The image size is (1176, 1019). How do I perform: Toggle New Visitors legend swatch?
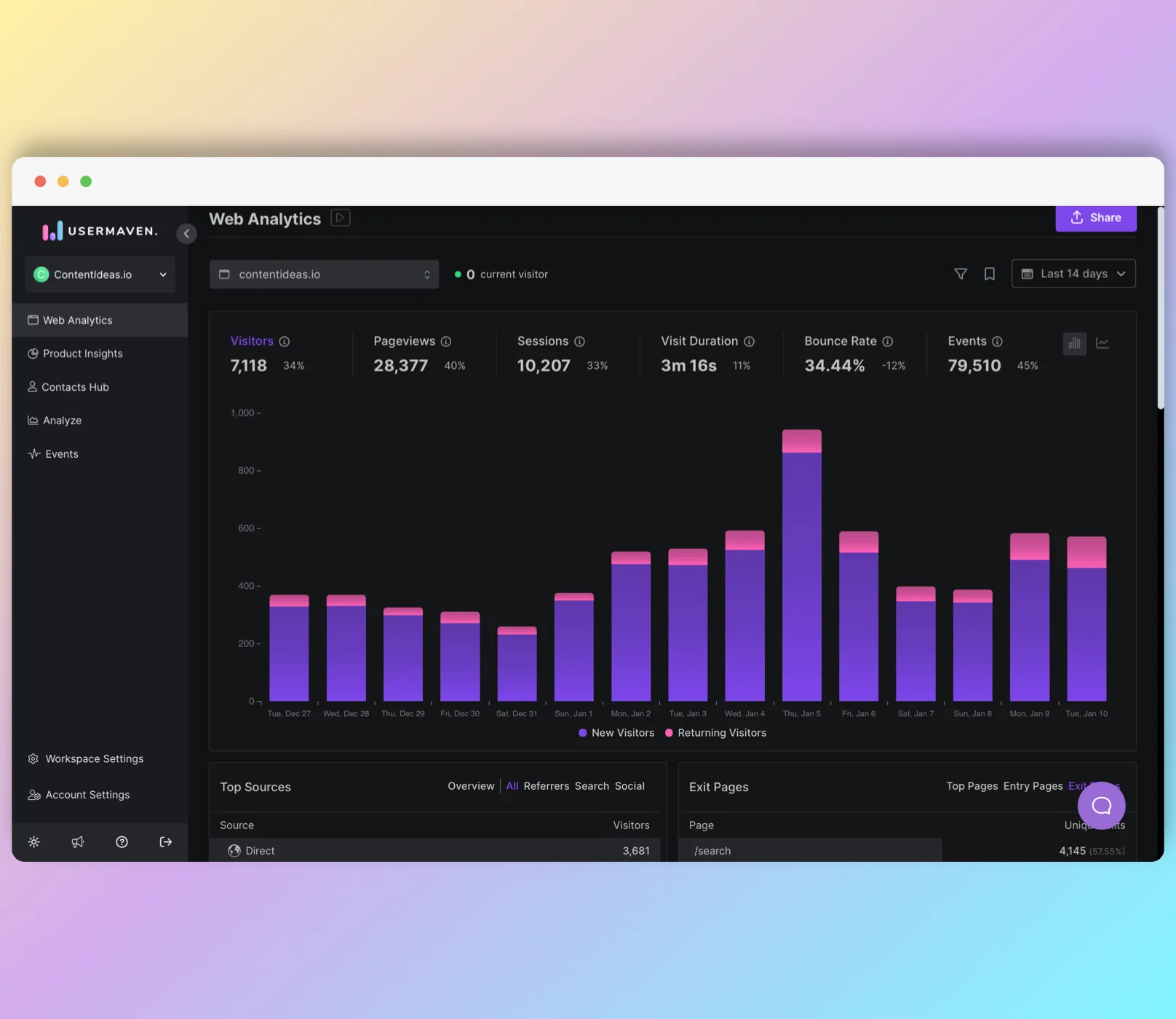point(583,733)
